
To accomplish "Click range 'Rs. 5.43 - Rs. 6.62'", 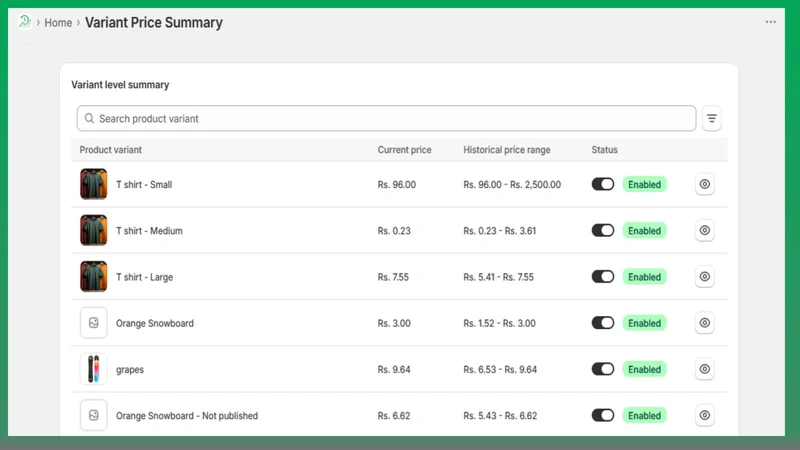I will tap(500, 415).
